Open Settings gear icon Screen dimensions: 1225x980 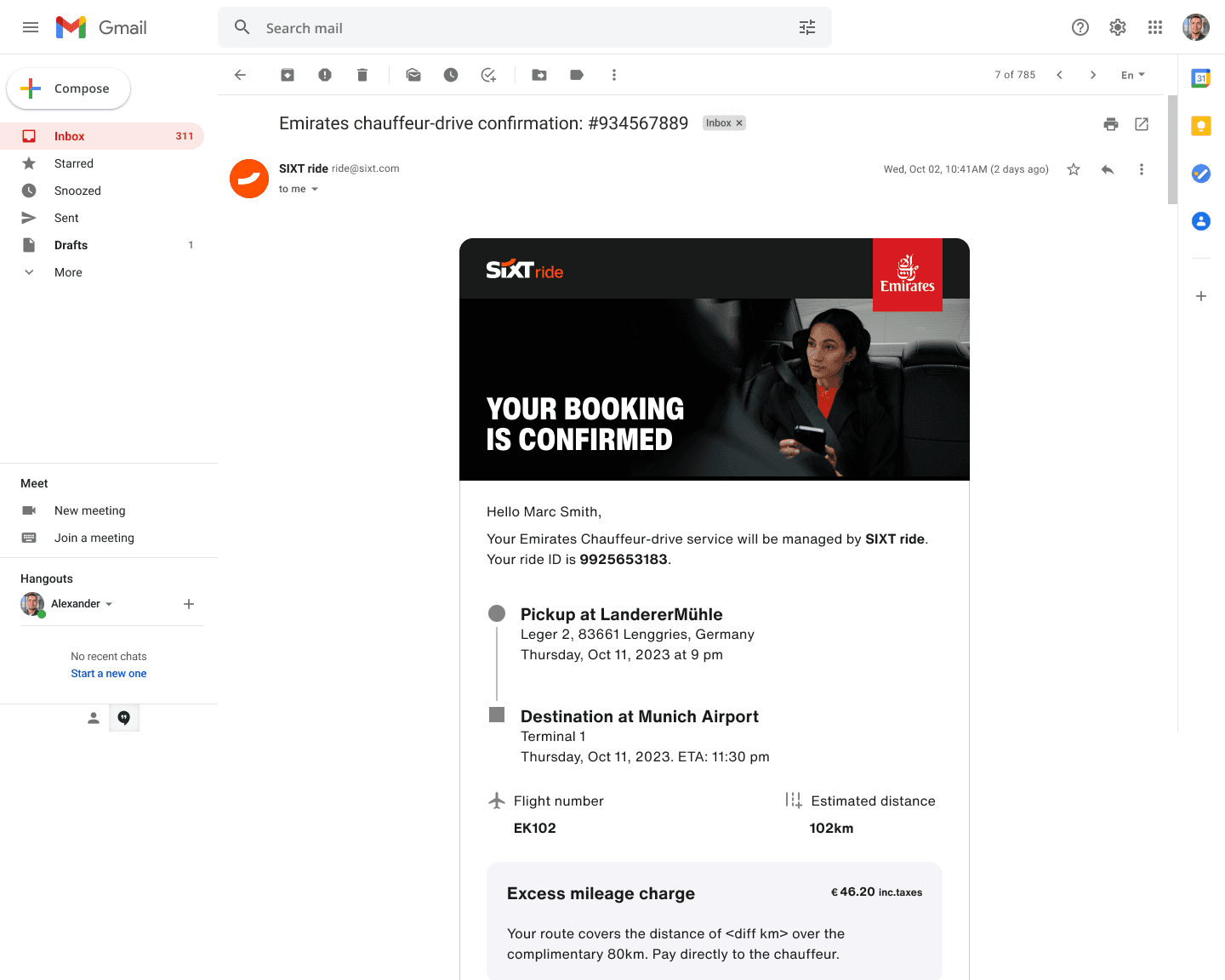(x=1118, y=27)
